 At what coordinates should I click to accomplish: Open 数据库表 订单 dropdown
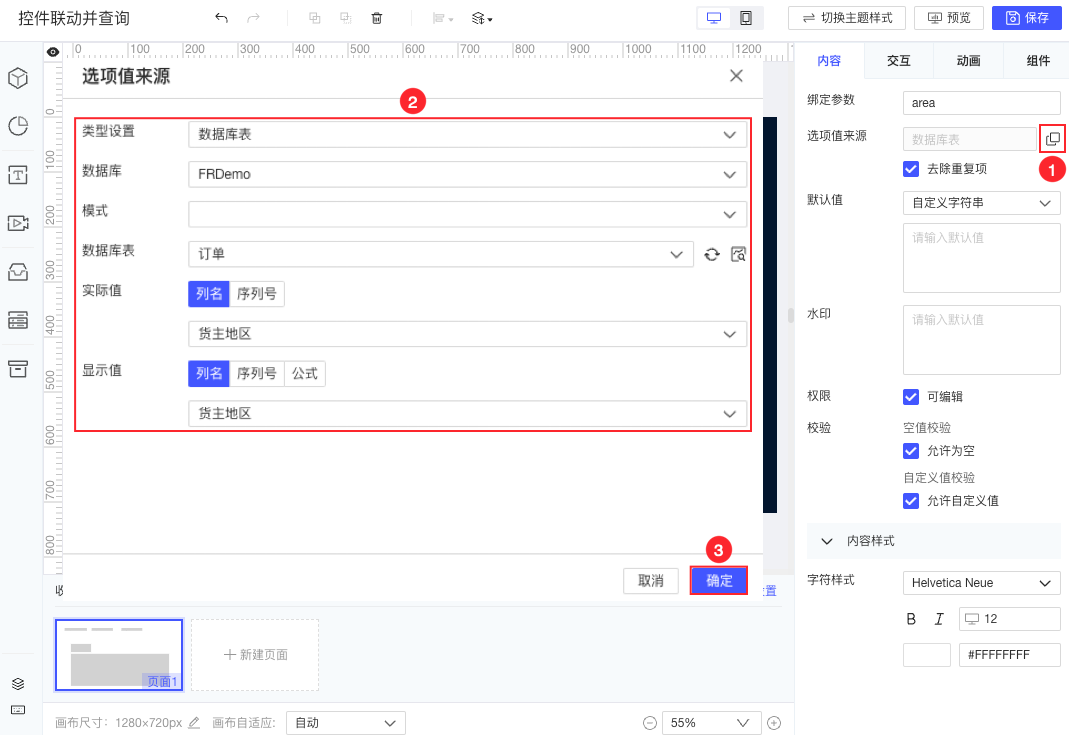(440, 254)
